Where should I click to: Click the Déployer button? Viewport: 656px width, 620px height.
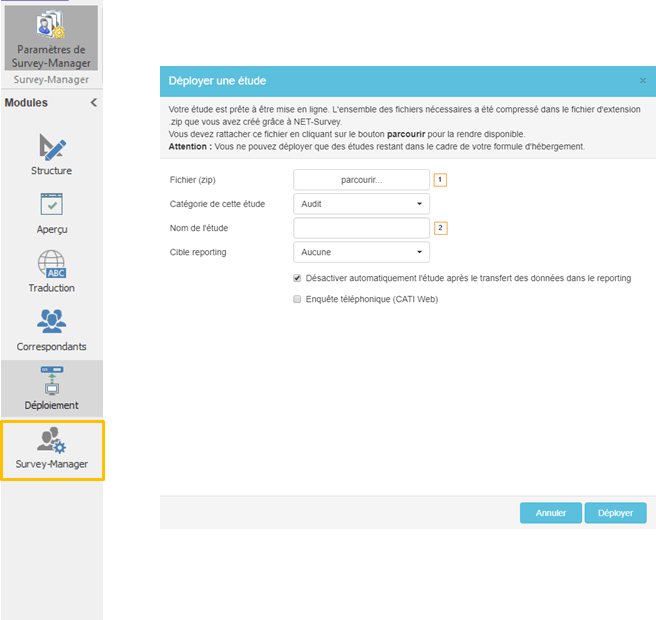(x=615, y=513)
